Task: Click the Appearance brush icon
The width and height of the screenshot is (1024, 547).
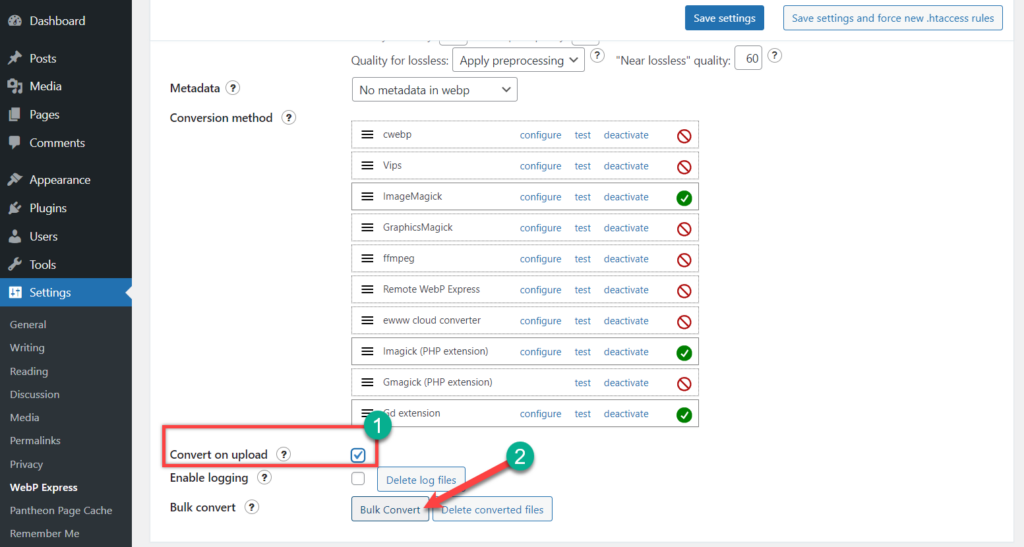Action: [x=14, y=180]
